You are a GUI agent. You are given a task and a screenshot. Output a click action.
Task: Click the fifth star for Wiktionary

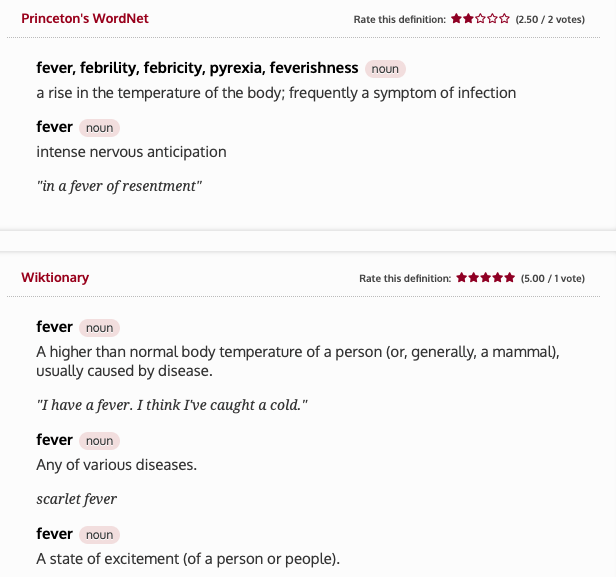(510, 278)
